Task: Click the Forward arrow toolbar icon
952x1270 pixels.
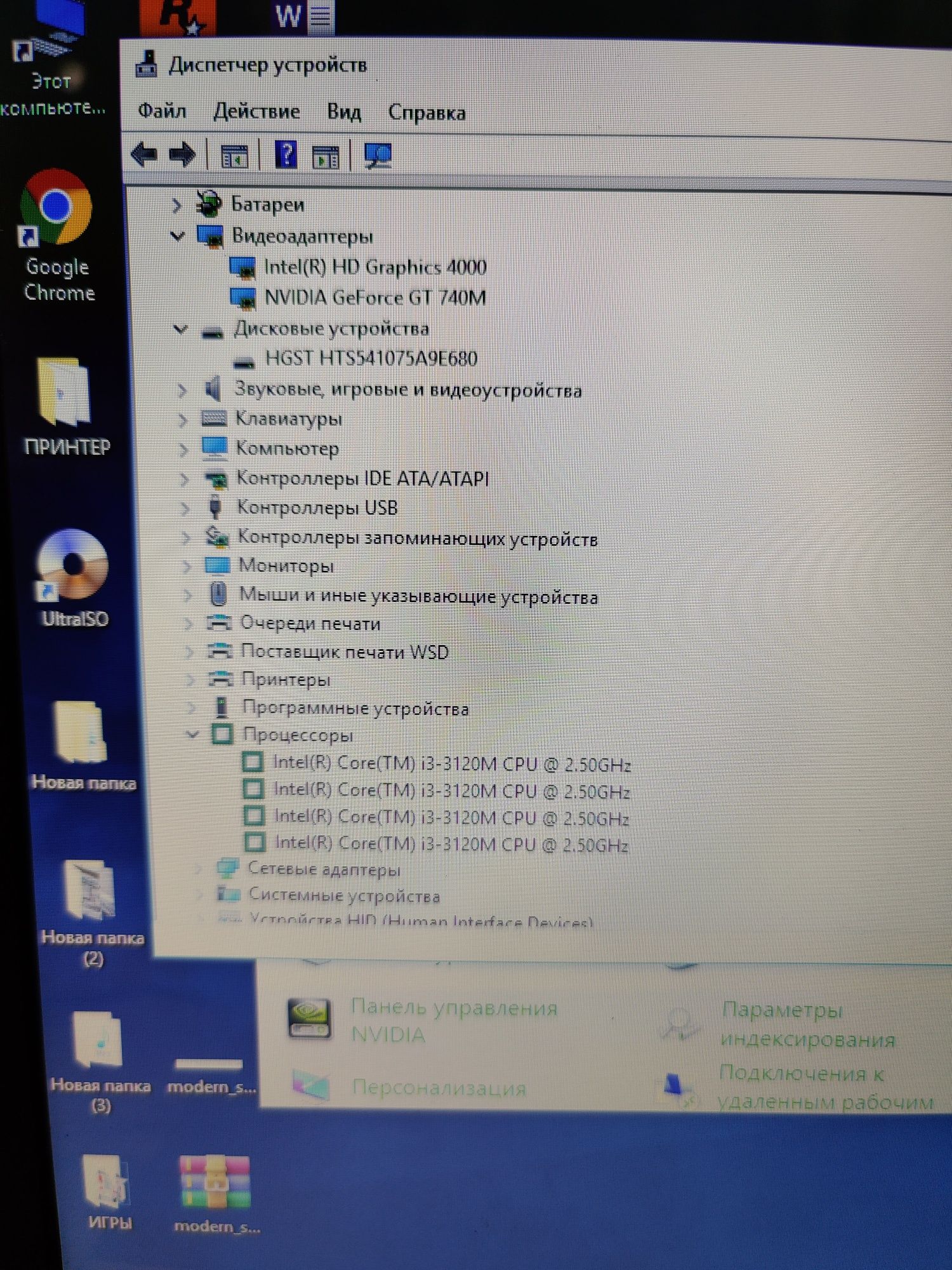Action: [182, 155]
